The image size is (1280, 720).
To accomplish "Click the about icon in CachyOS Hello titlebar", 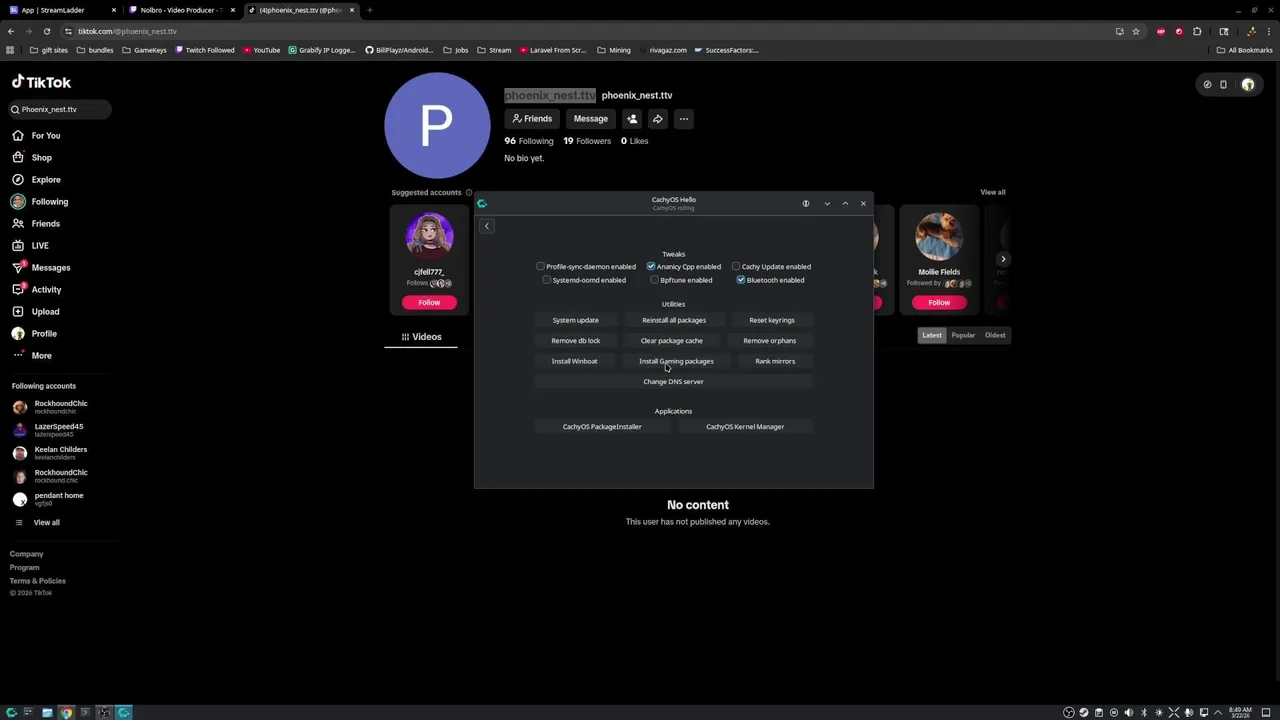I will pos(805,204).
